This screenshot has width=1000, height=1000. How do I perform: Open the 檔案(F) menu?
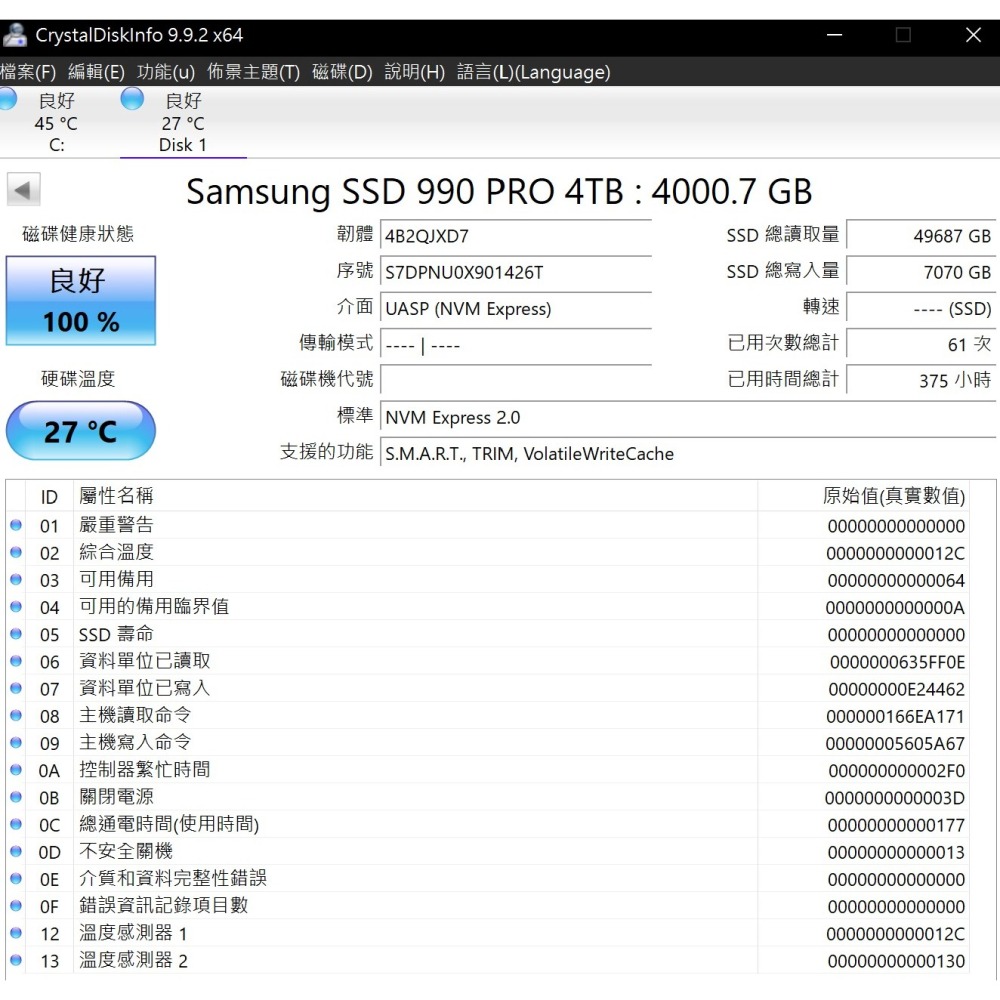pyautogui.click(x=27, y=71)
